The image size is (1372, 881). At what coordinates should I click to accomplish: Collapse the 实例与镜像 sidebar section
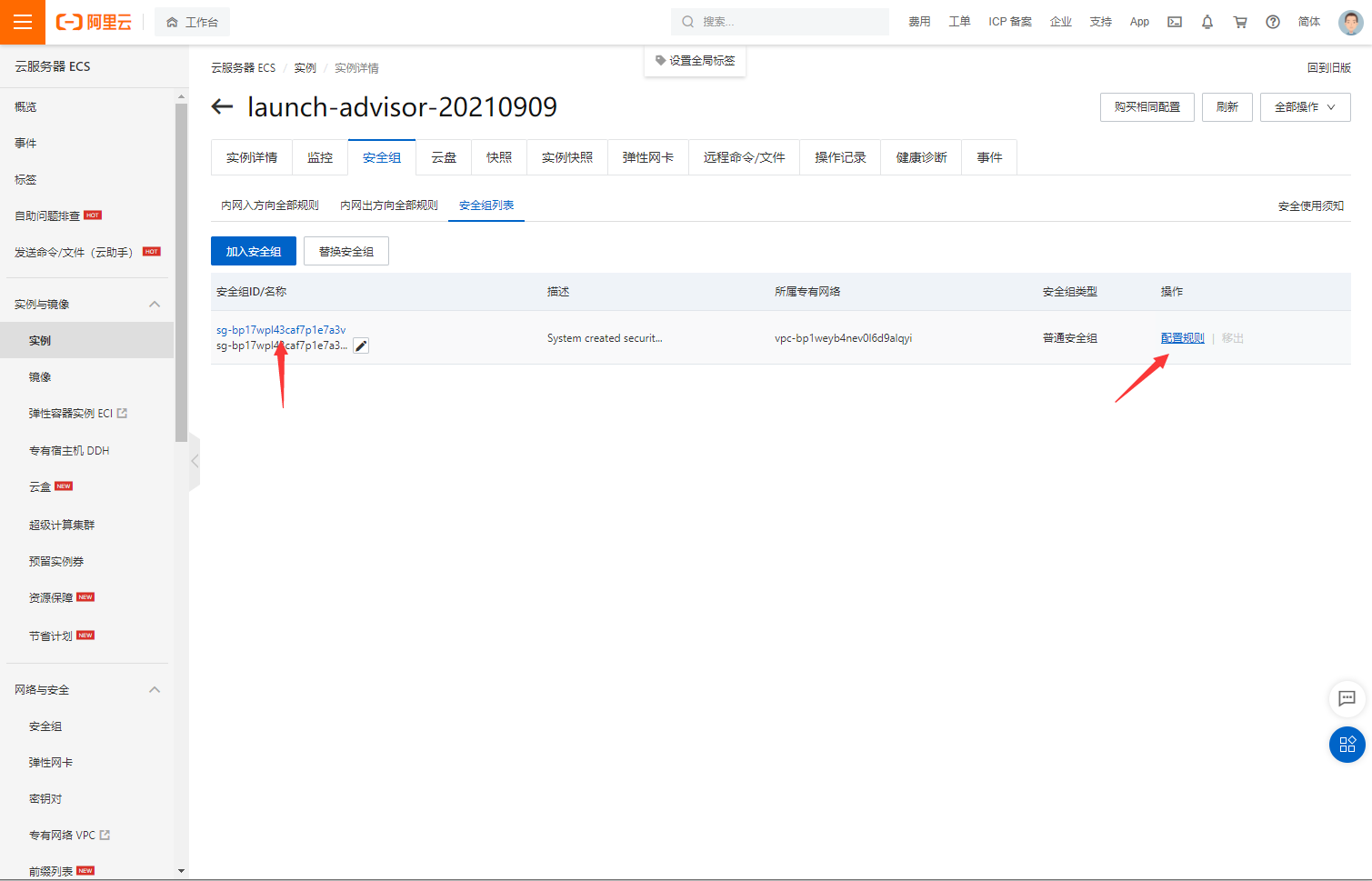[x=154, y=303]
